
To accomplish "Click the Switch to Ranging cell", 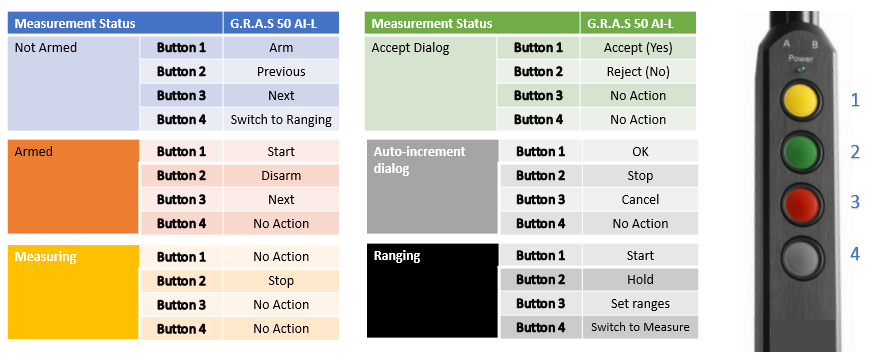I will pos(281,120).
